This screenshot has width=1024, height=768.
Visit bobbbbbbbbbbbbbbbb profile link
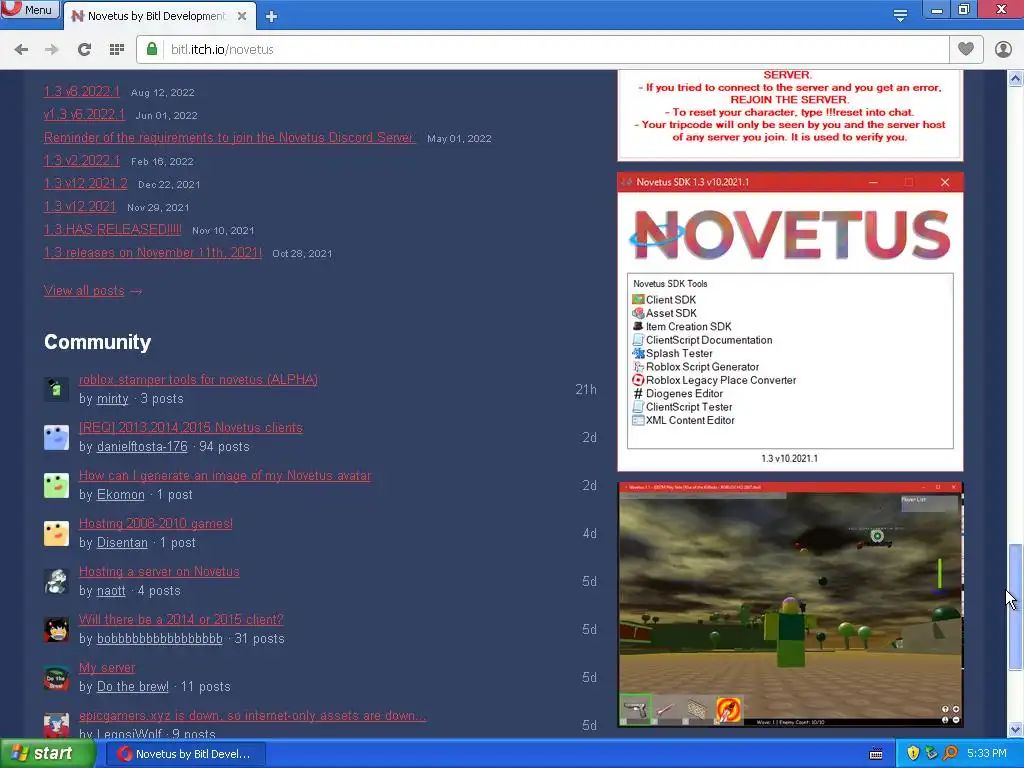159,638
